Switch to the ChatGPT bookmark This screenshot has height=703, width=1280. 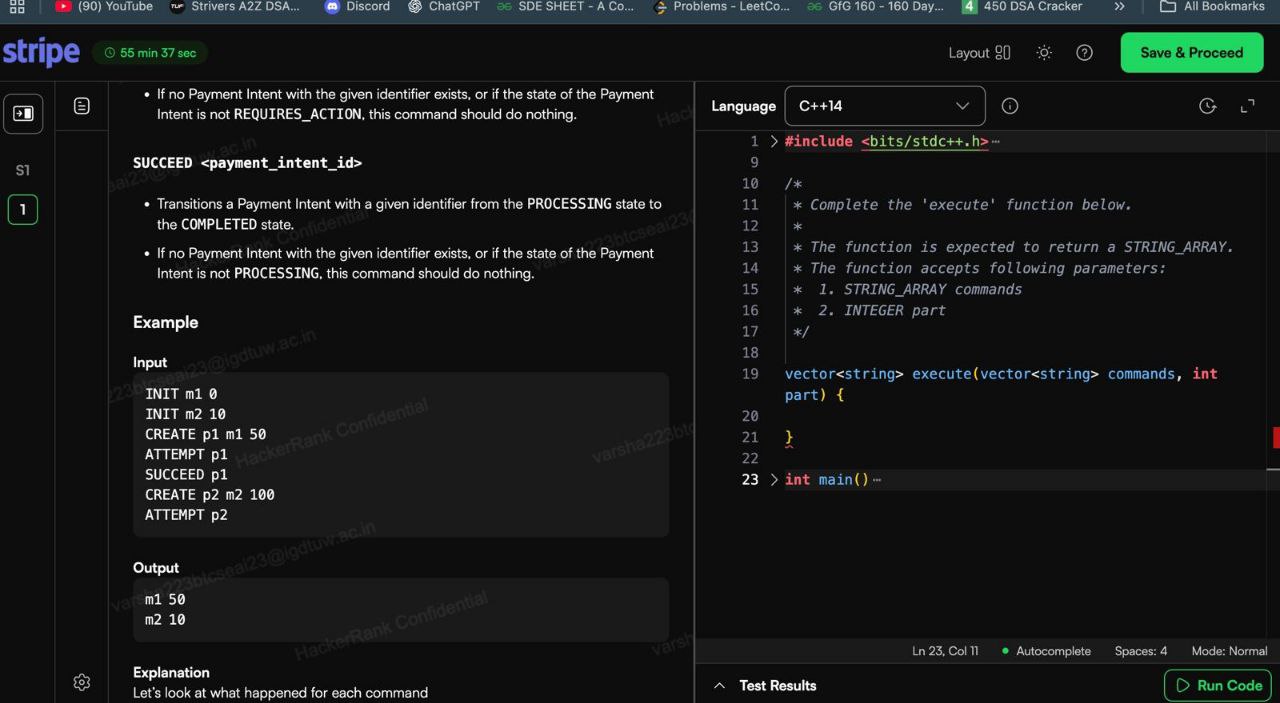click(x=444, y=6)
